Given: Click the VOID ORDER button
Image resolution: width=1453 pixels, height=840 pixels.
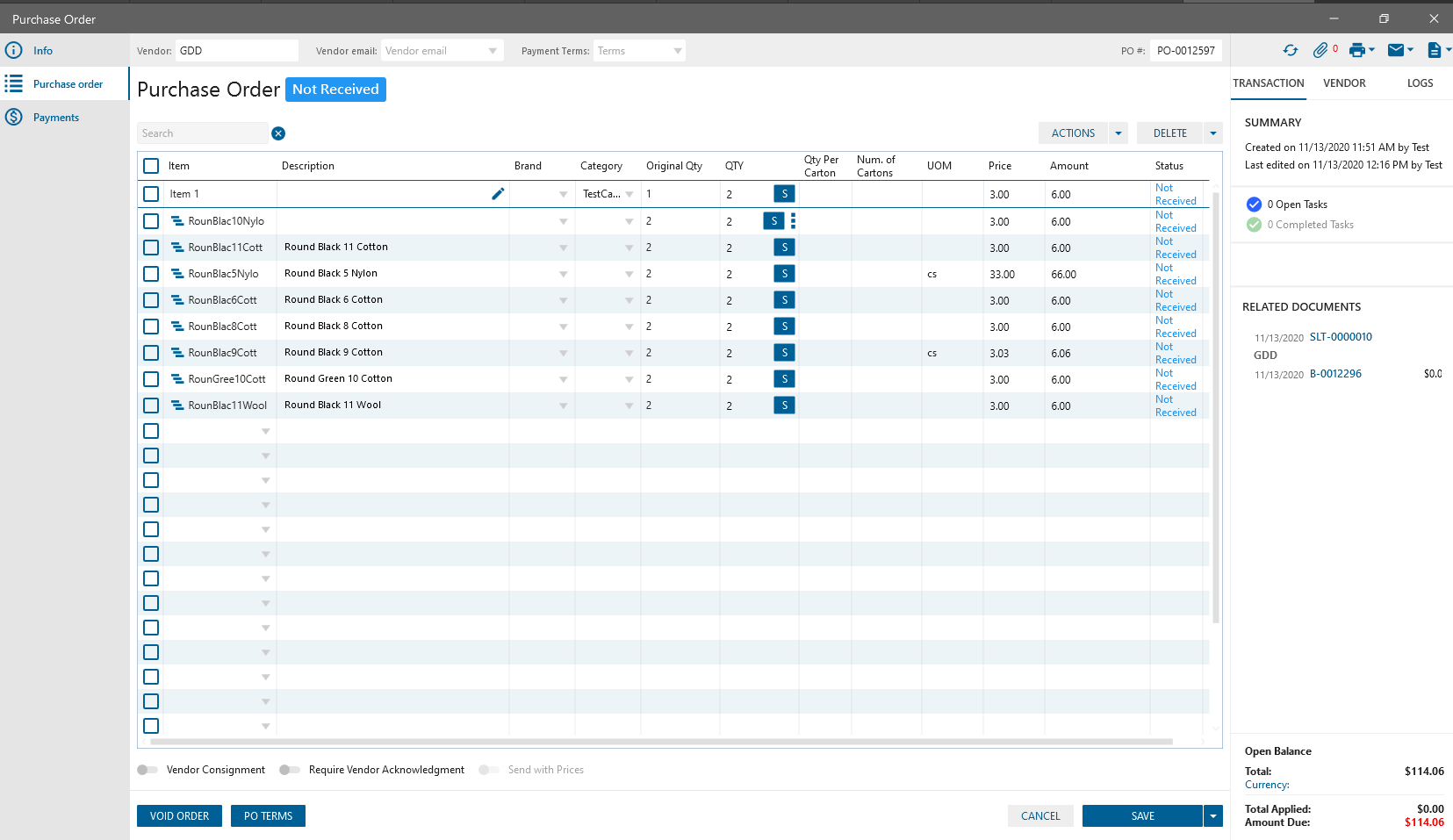Looking at the screenshot, I should click(x=179, y=816).
